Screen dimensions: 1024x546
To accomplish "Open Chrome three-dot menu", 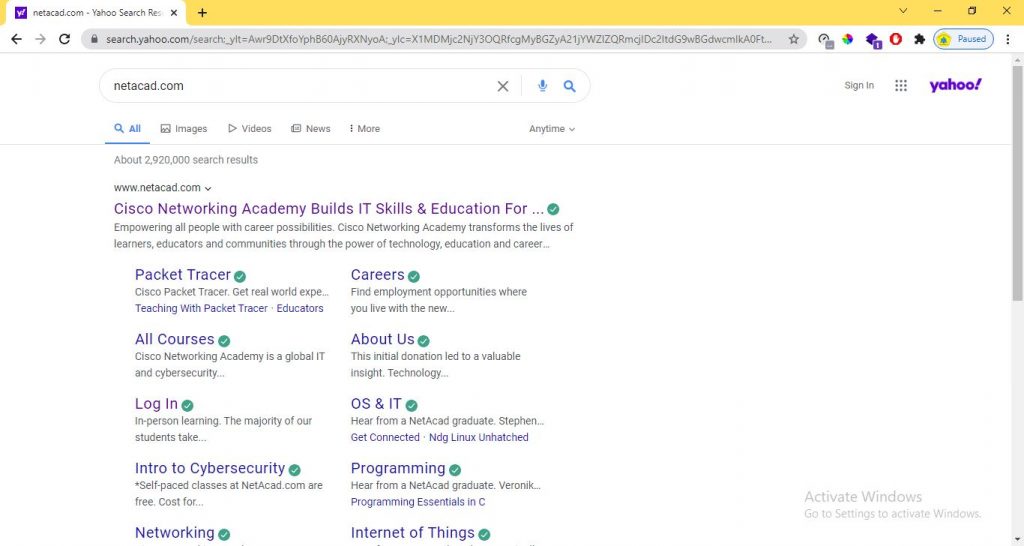I will pyautogui.click(x=1008, y=39).
